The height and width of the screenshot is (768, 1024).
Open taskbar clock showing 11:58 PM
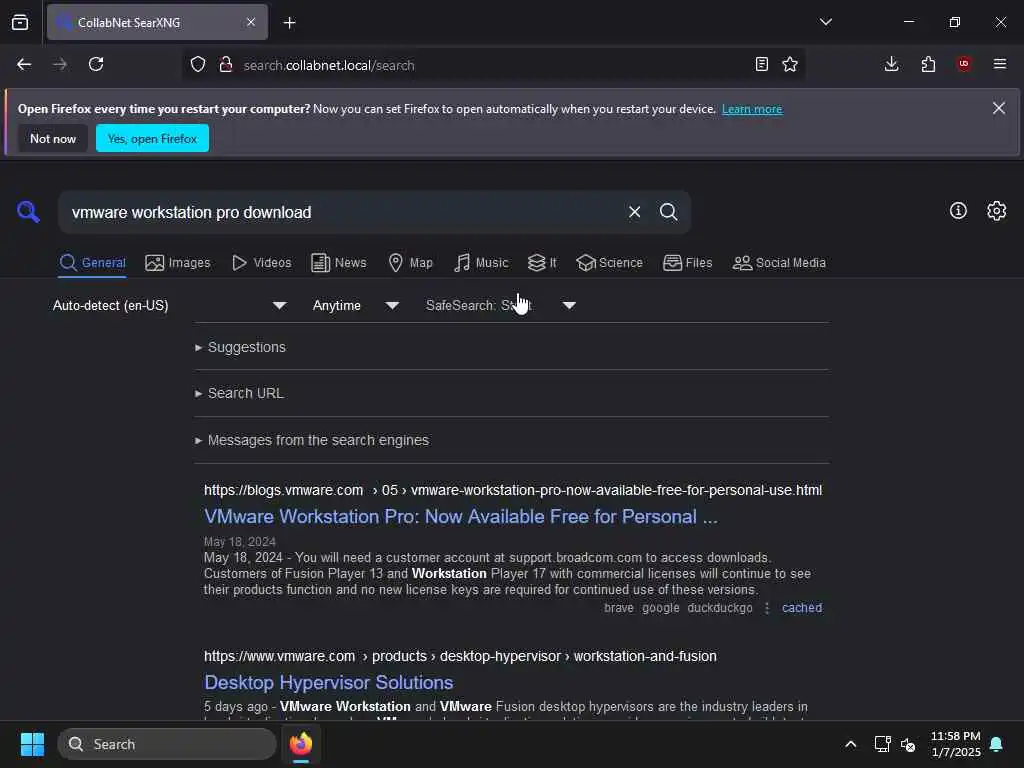955,744
